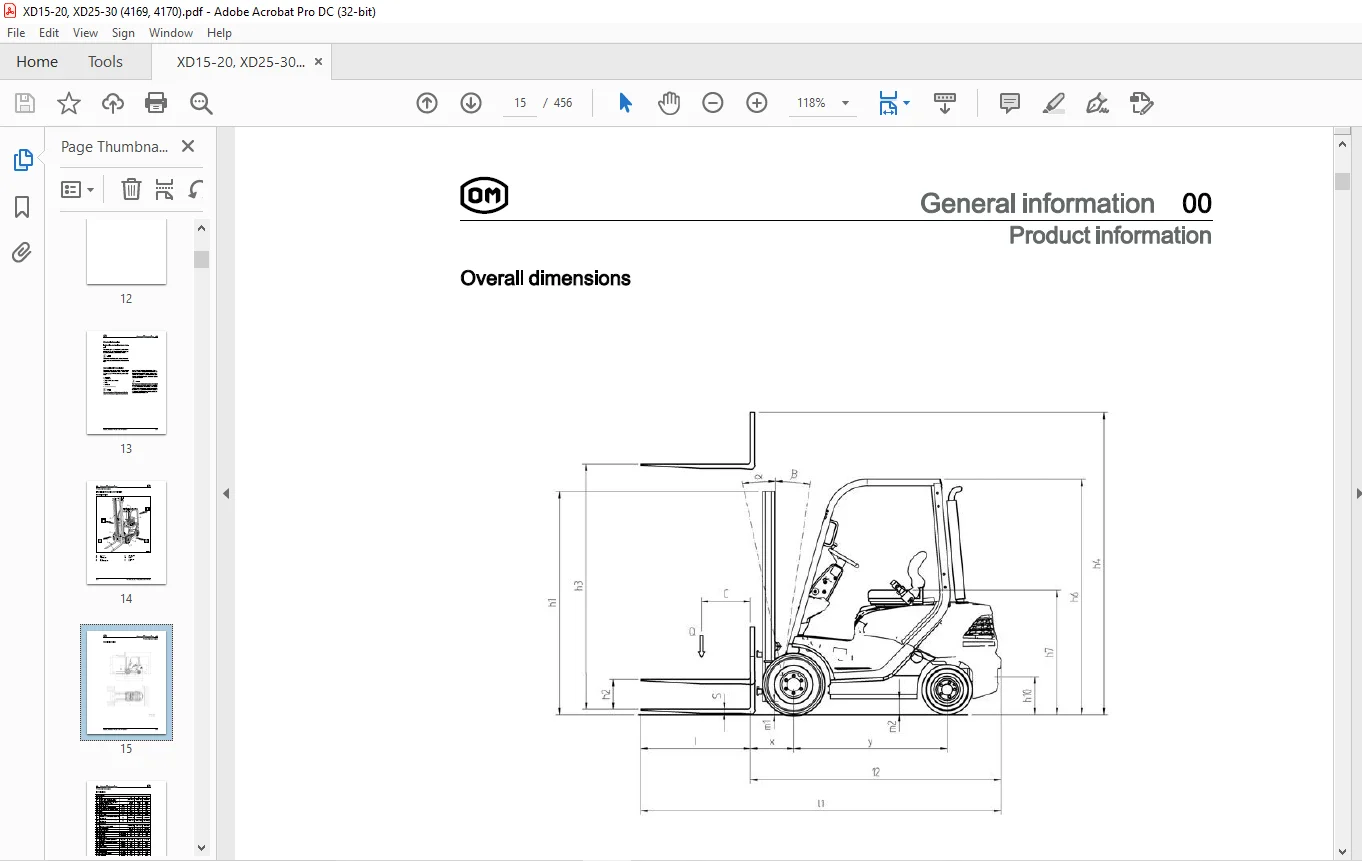
Task: Click the total page count 456
Action: point(563,103)
